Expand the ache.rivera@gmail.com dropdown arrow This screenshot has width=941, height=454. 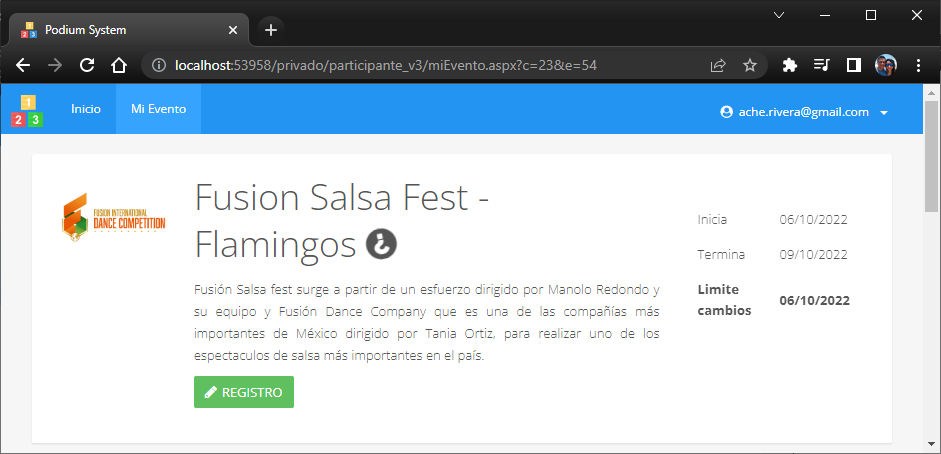pos(883,113)
